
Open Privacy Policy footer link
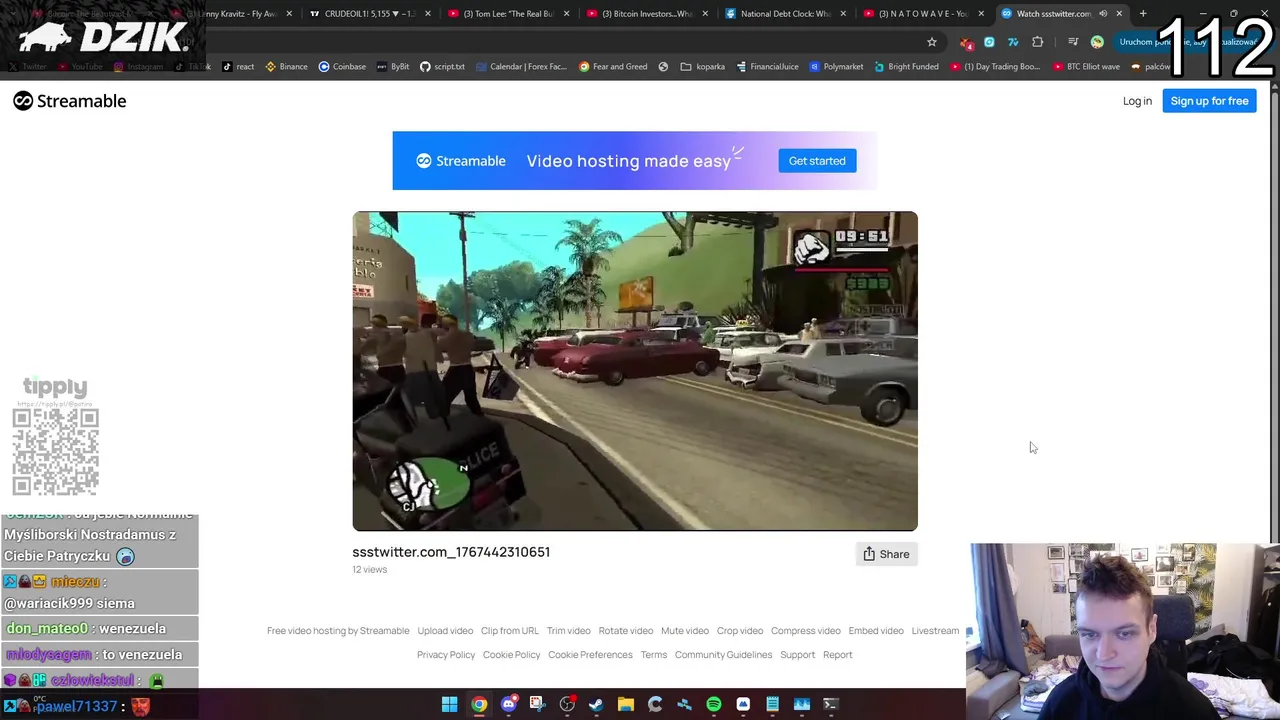[446, 655]
